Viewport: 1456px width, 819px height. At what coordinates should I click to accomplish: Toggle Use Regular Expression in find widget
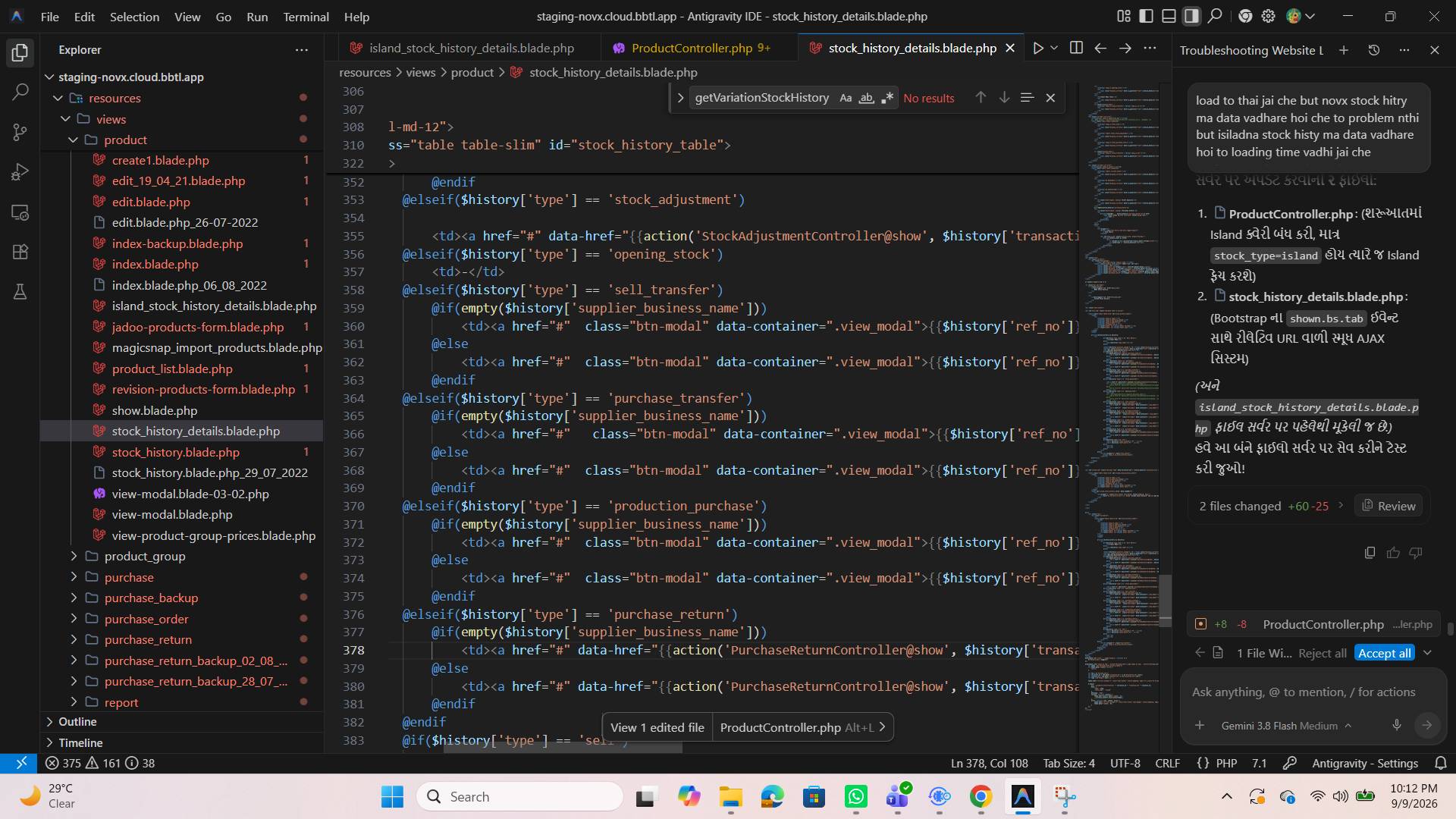click(886, 98)
